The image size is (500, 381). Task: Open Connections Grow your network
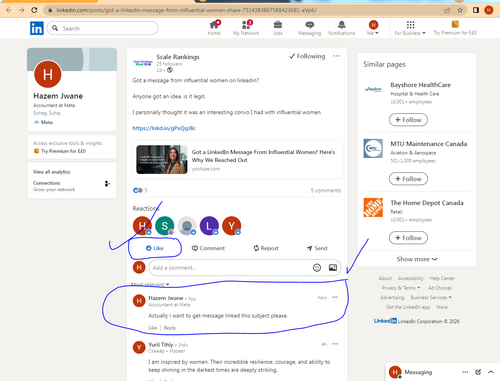(72, 186)
